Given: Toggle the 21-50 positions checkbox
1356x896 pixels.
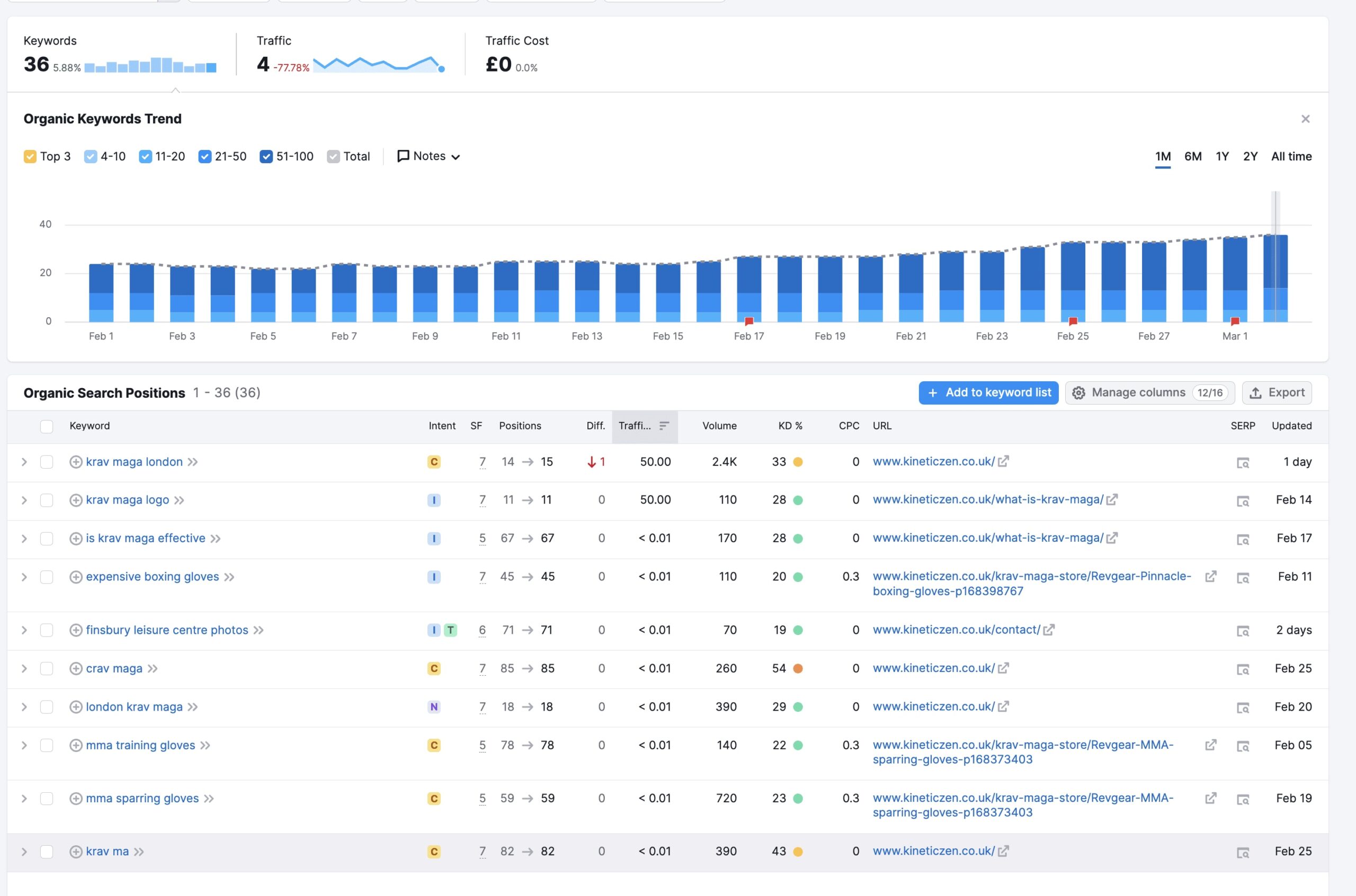Looking at the screenshot, I should click(x=204, y=156).
